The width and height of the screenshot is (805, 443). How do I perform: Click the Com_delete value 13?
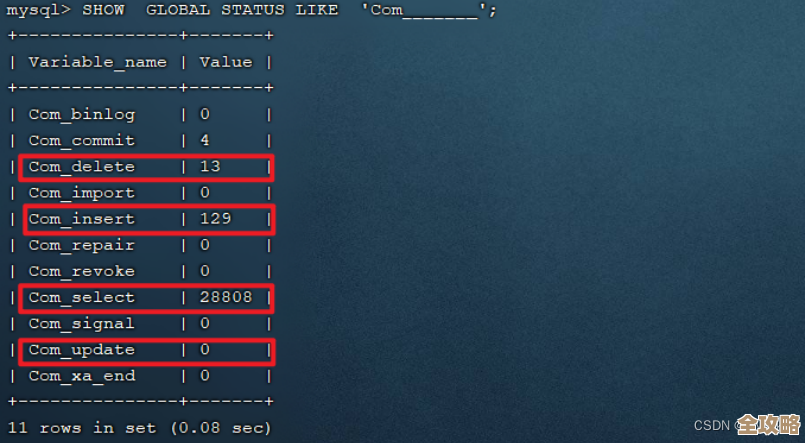click(x=210, y=167)
